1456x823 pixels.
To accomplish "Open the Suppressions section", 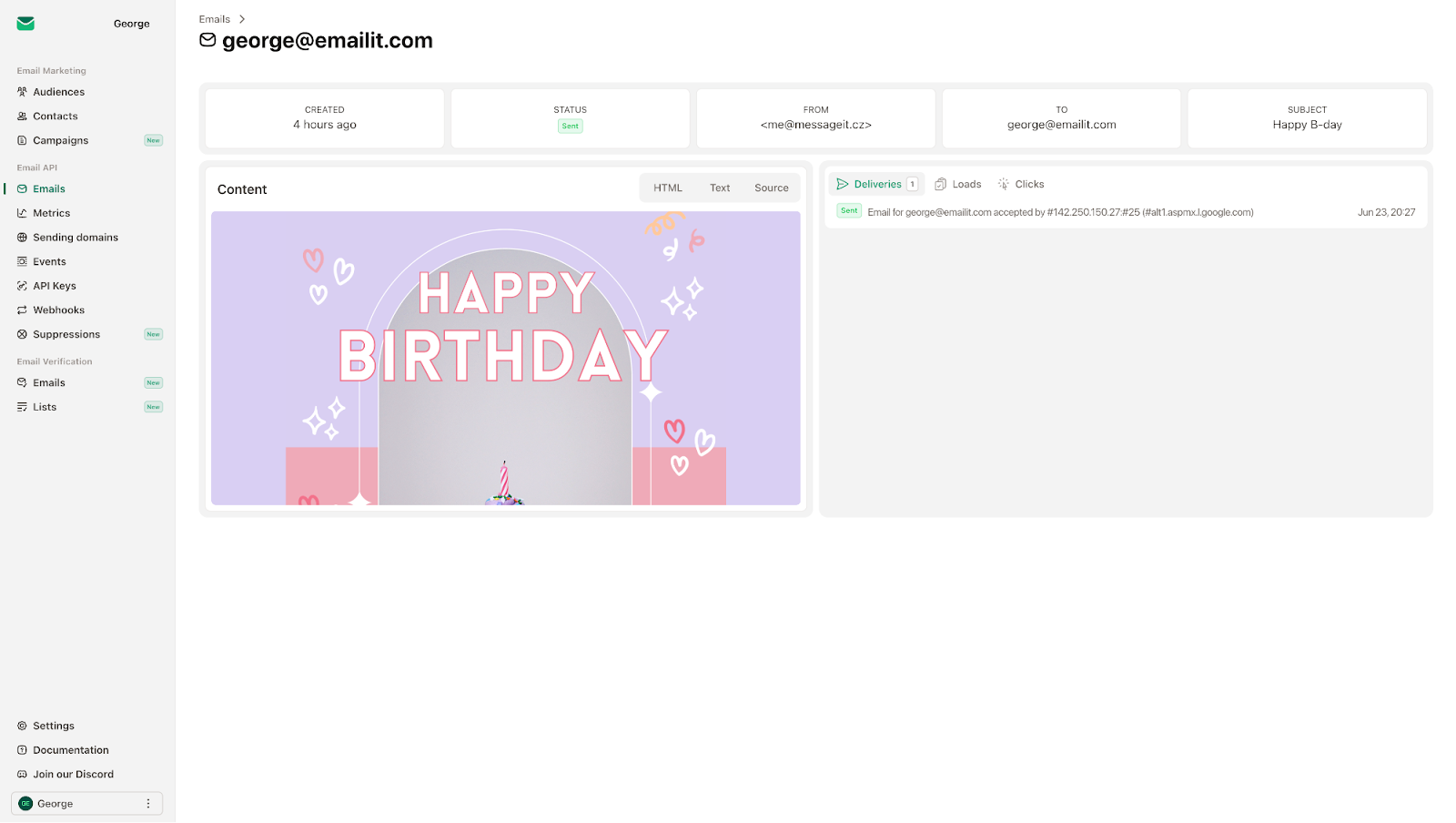I will 66,334.
